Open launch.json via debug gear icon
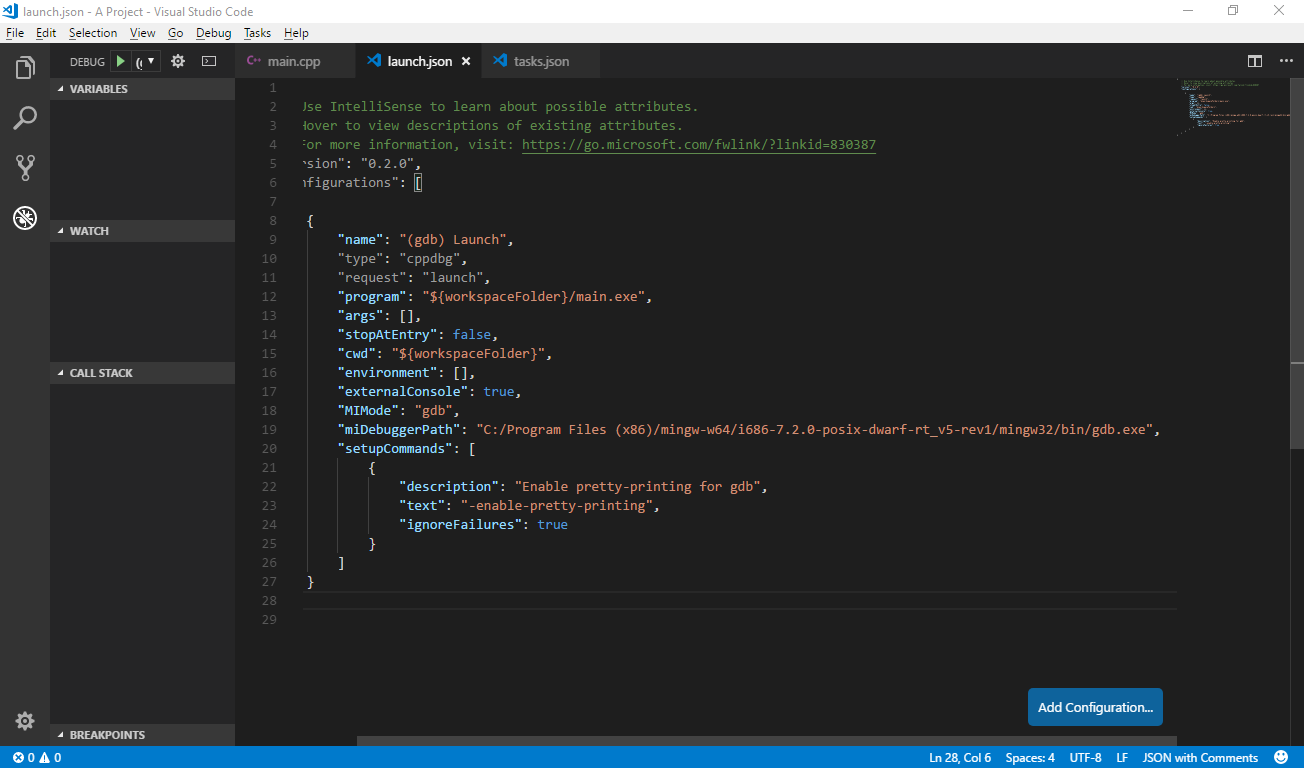 coord(178,61)
